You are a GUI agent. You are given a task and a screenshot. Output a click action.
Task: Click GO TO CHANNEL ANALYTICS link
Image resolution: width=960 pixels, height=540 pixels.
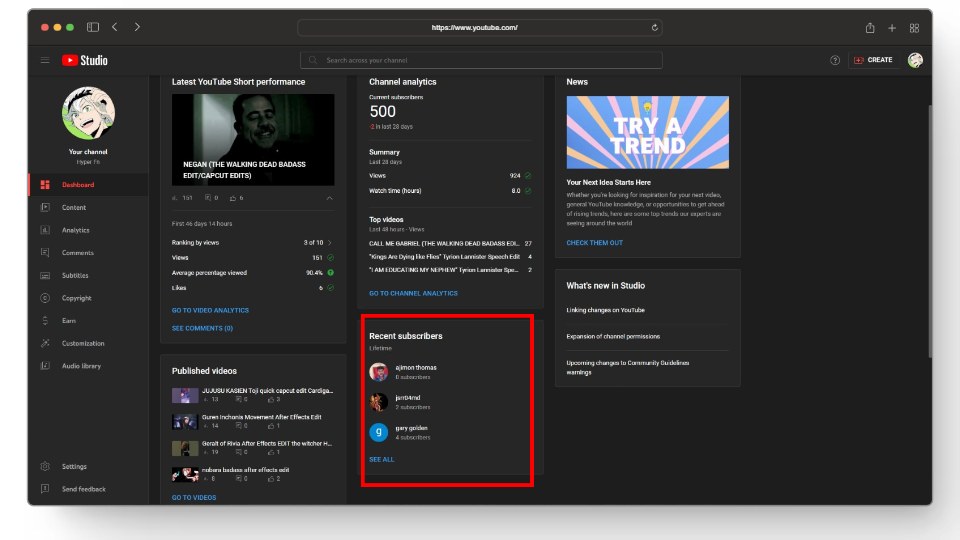click(413, 293)
